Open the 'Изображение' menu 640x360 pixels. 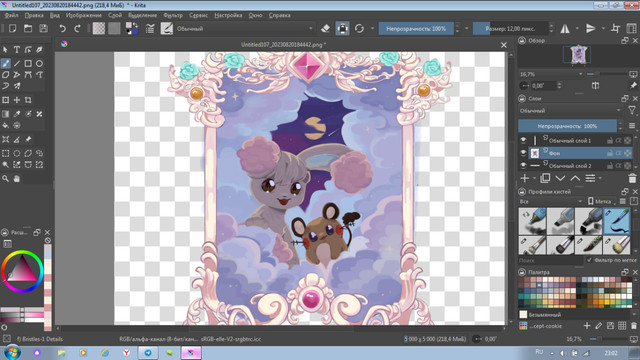coord(84,16)
